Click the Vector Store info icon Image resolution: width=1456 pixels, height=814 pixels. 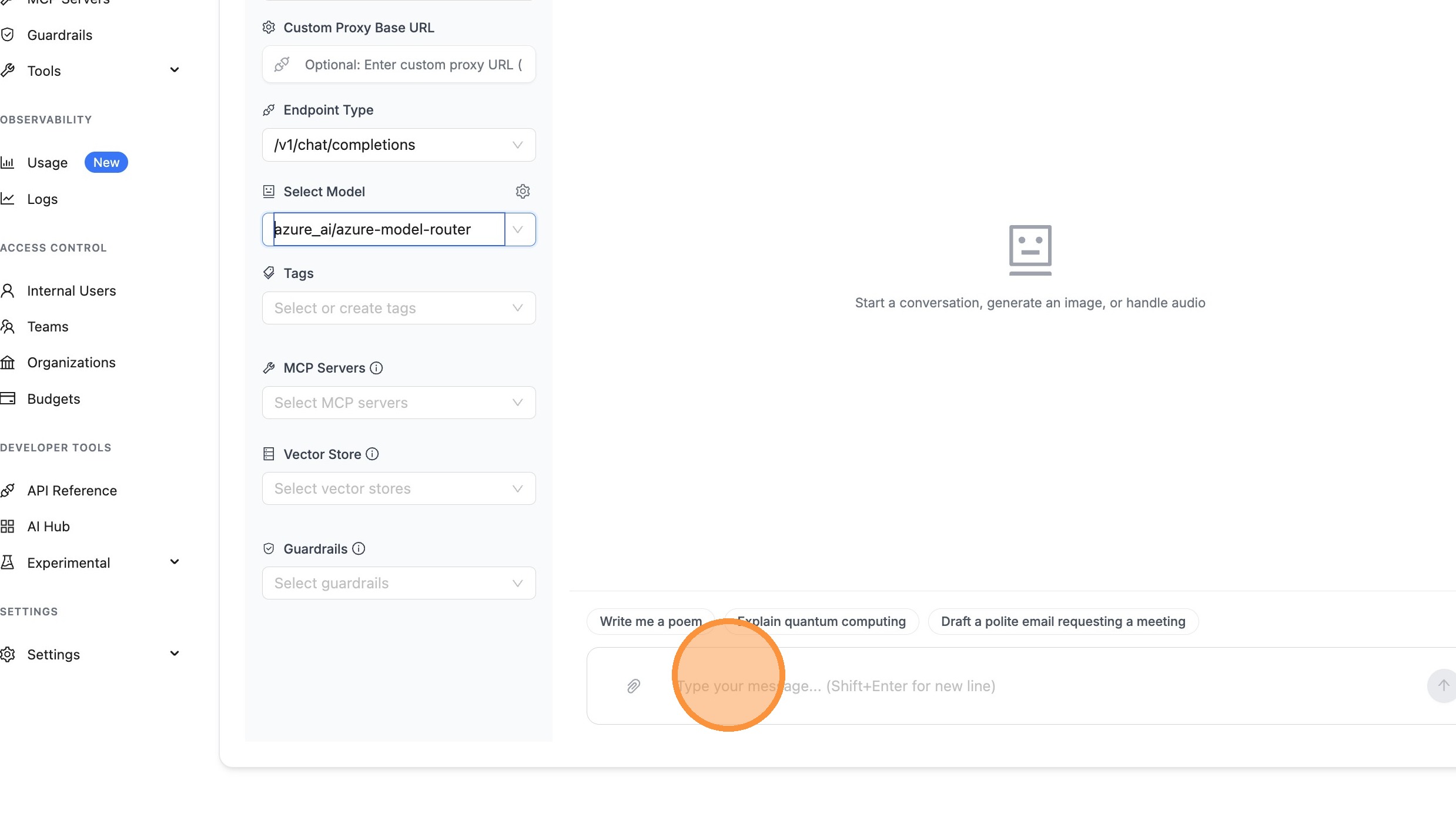click(x=372, y=454)
